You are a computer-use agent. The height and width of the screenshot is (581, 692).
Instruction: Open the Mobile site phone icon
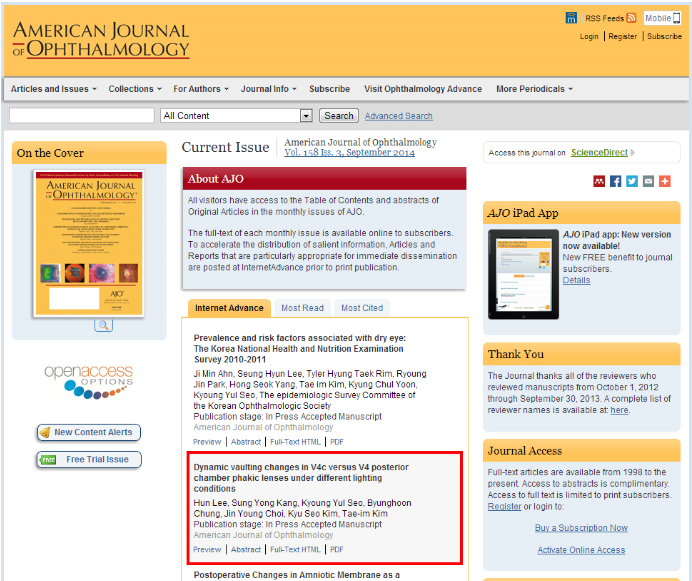tap(676, 18)
